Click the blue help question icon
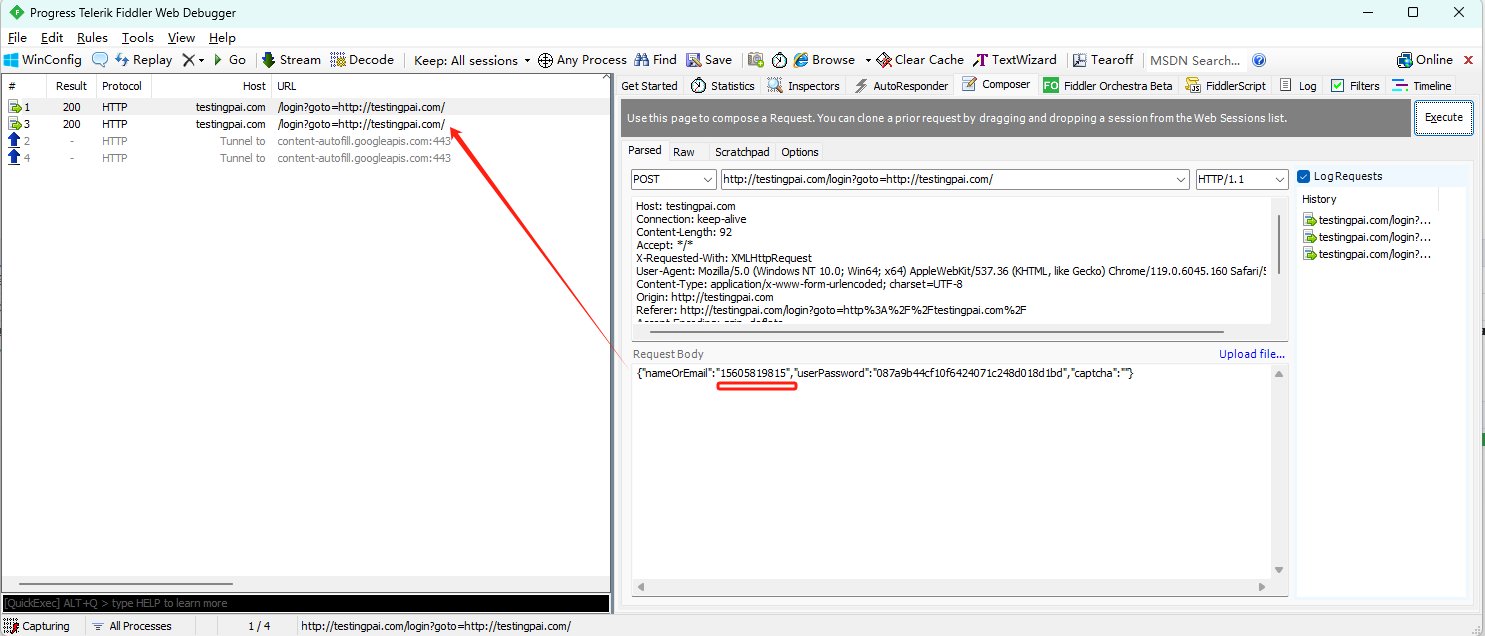Image resolution: width=1485 pixels, height=636 pixels. pyautogui.click(x=1259, y=60)
